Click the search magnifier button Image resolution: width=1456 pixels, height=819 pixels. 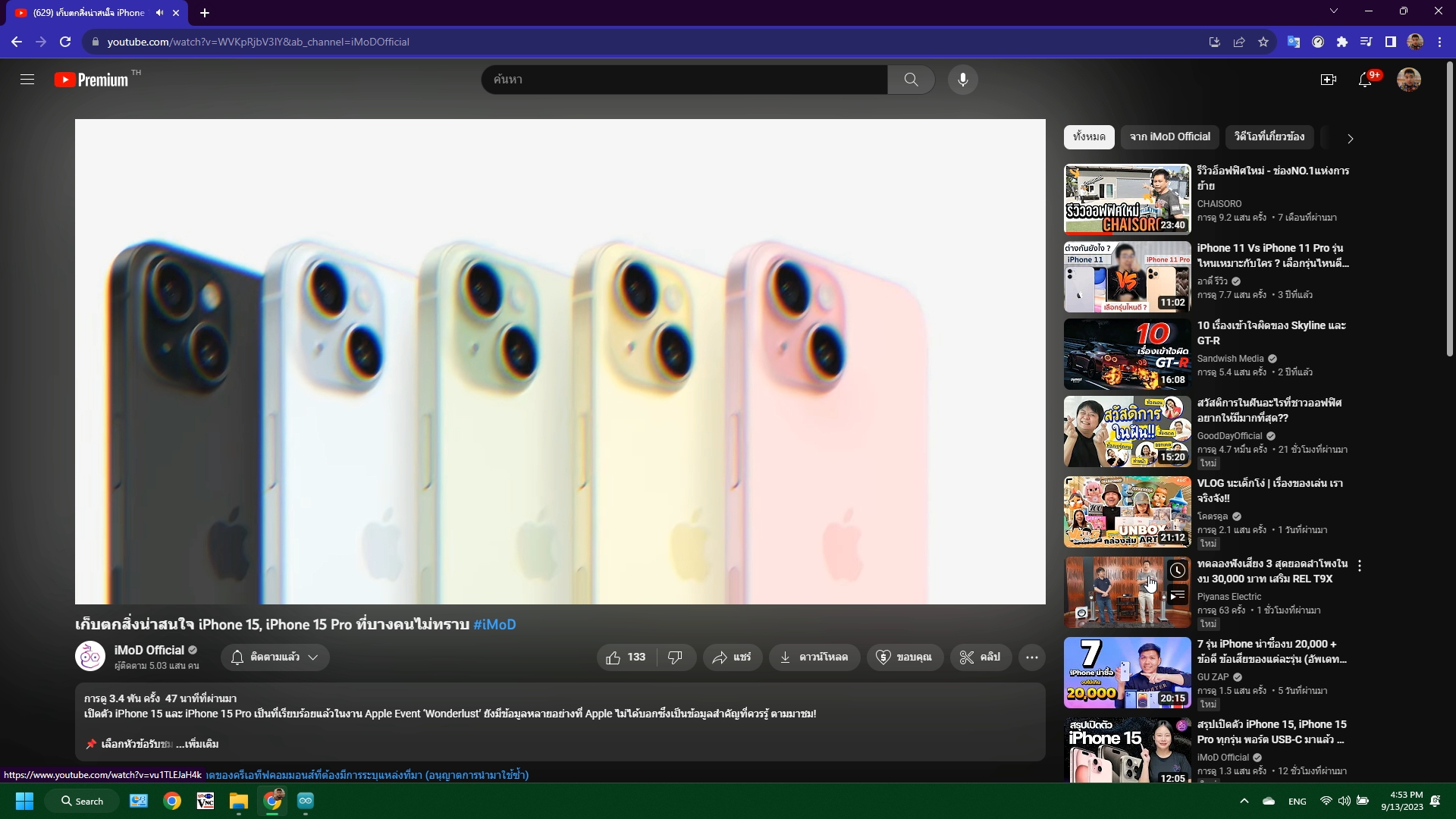[x=911, y=80]
